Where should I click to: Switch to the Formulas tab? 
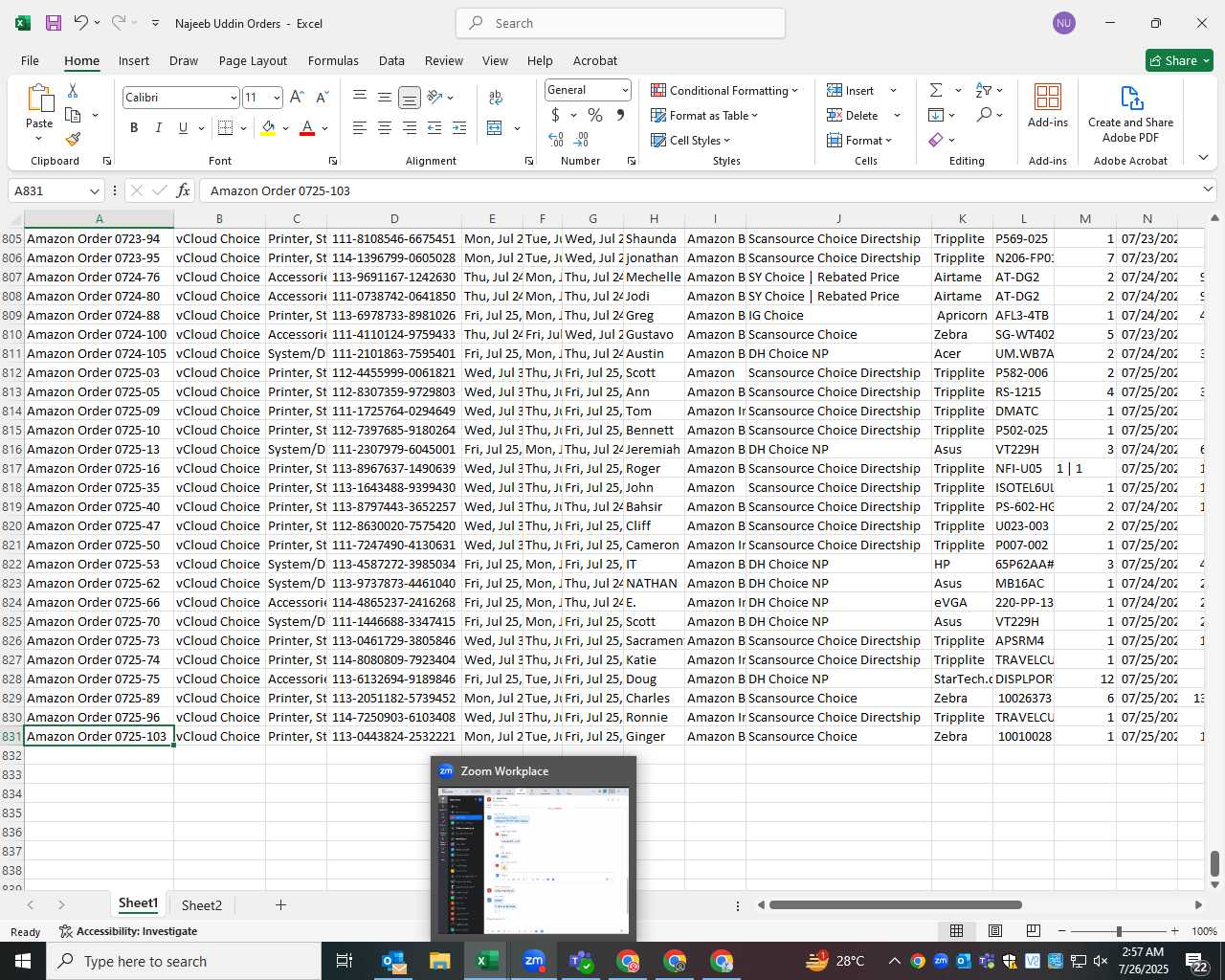click(333, 60)
